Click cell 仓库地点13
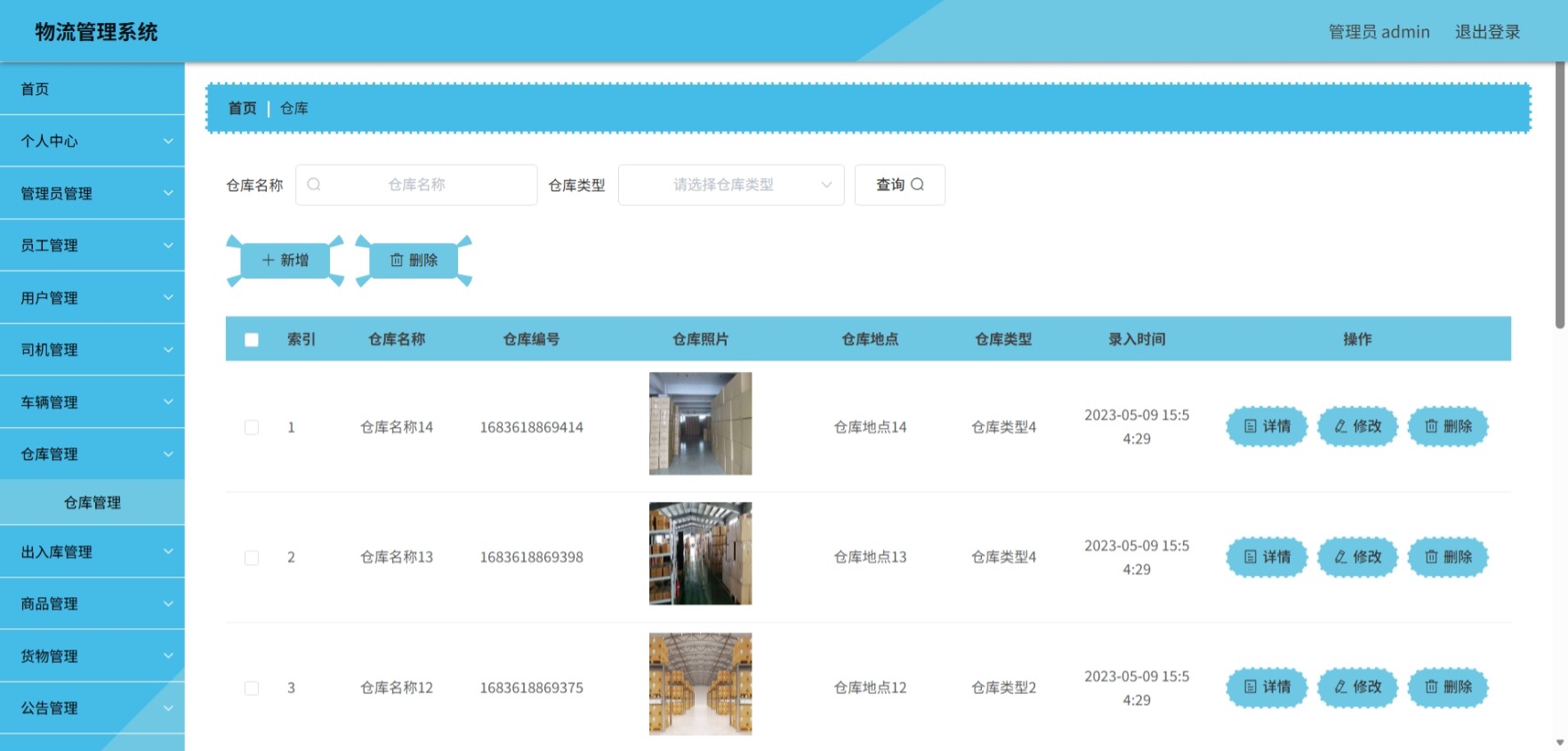Screen dimensions: 1568x751 pyautogui.click(x=870, y=557)
